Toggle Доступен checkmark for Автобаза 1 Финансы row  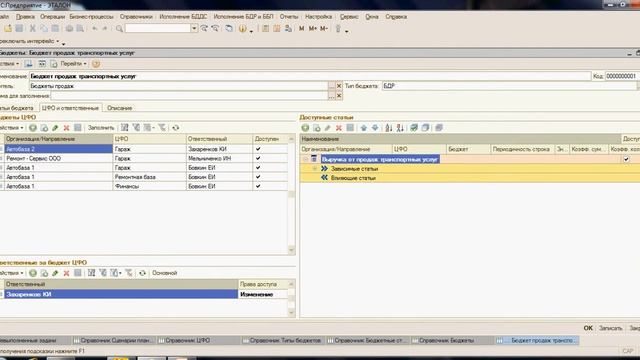258,186
